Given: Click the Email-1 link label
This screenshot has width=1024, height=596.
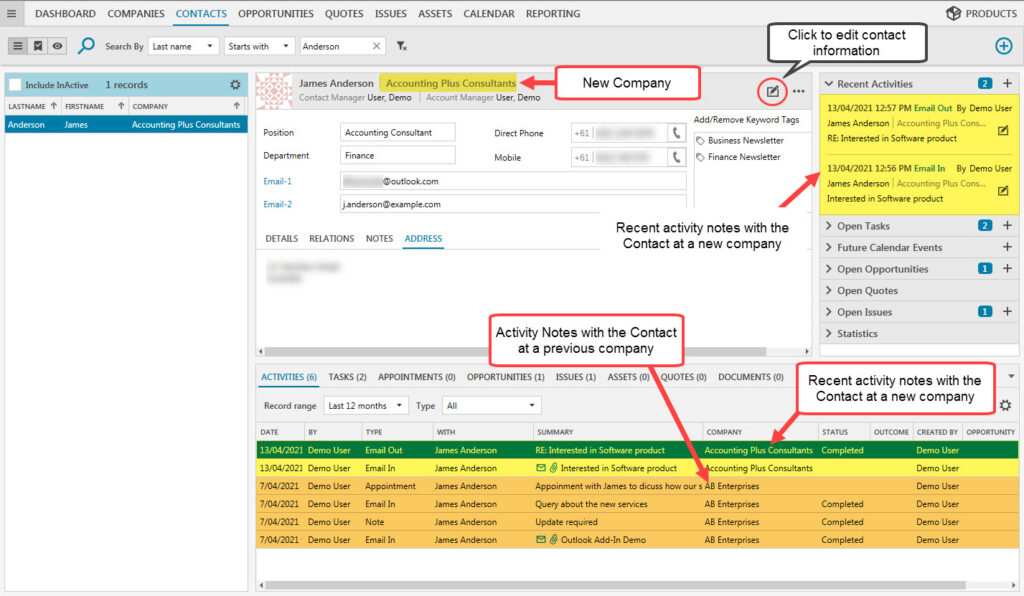Looking at the screenshot, I should pos(277,181).
